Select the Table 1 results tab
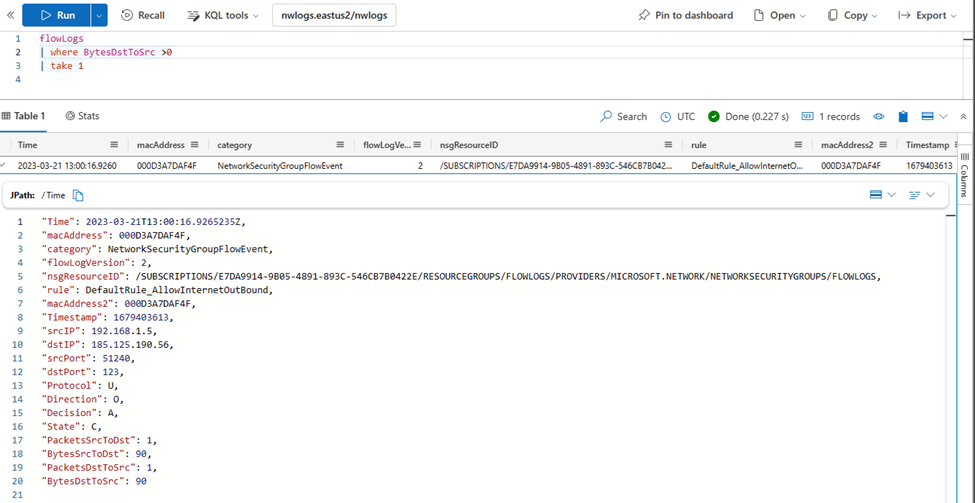975x503 pixels. tap(24, 116)
